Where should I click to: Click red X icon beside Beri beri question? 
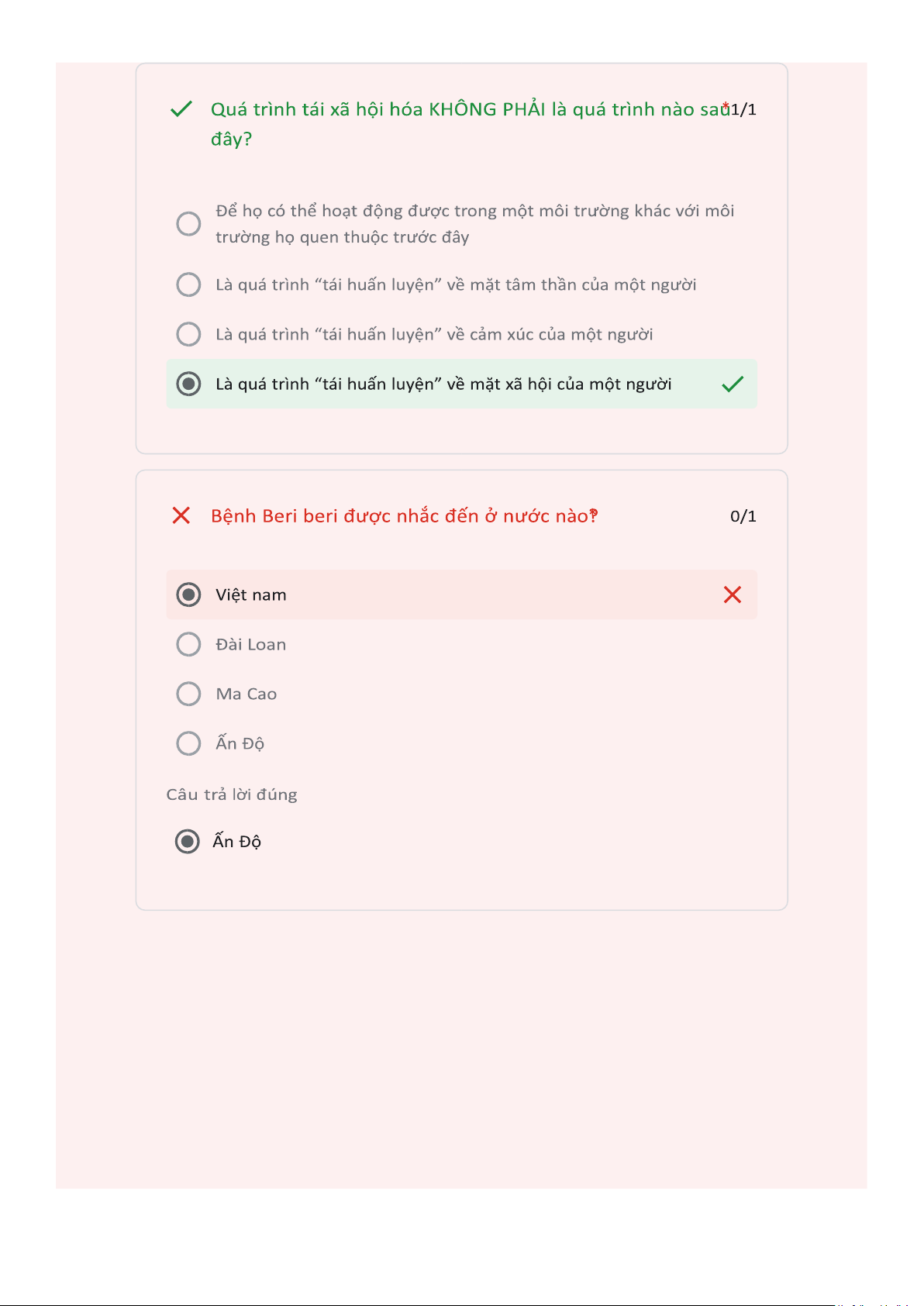click(181, 515)
